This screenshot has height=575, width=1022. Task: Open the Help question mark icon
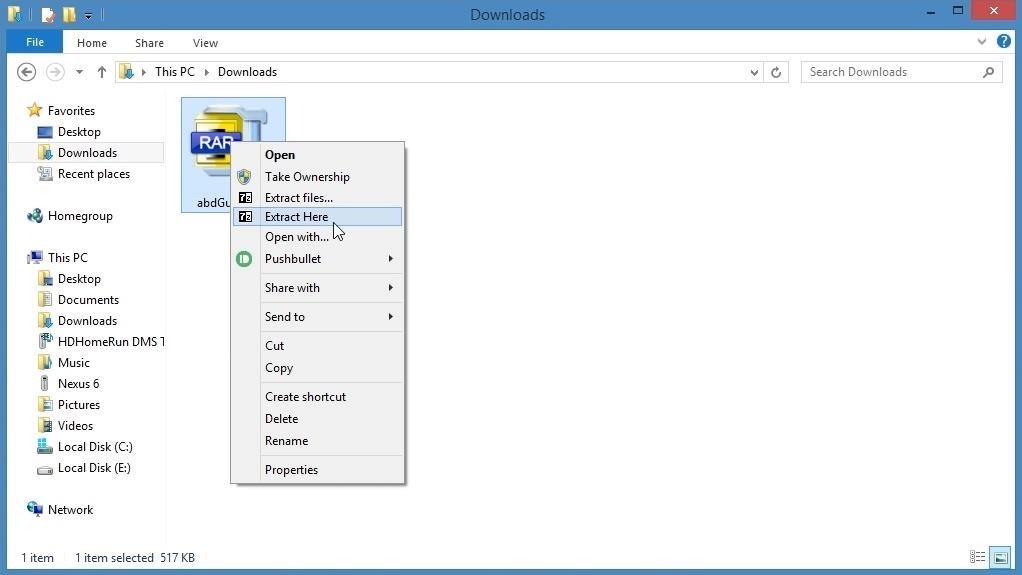tap(1004, 42)
